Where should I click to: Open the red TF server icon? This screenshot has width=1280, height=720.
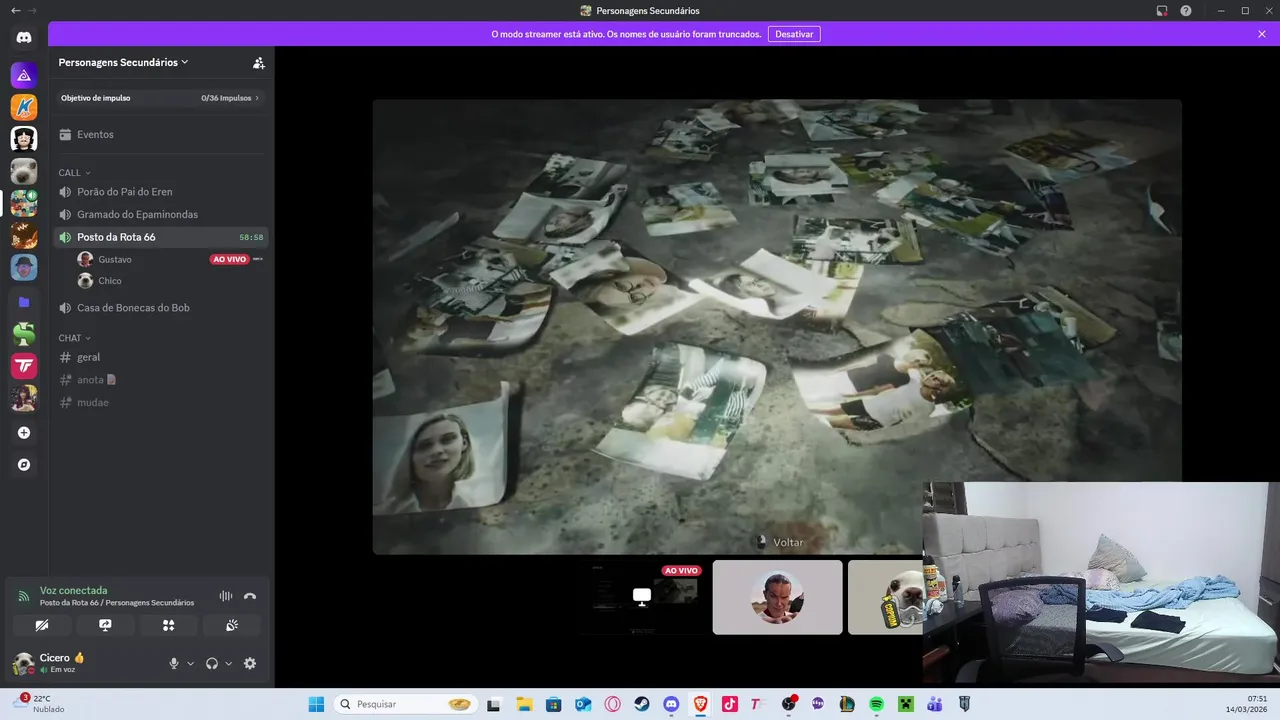click(24, 366)
